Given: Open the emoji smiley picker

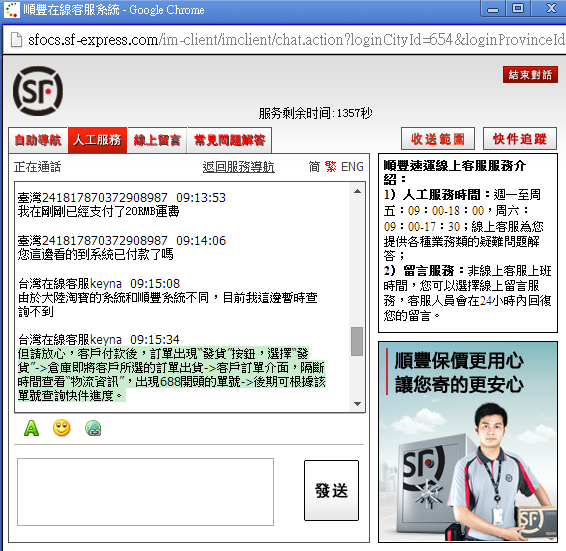Looking at the screenshot, I should tap(62, 428).
